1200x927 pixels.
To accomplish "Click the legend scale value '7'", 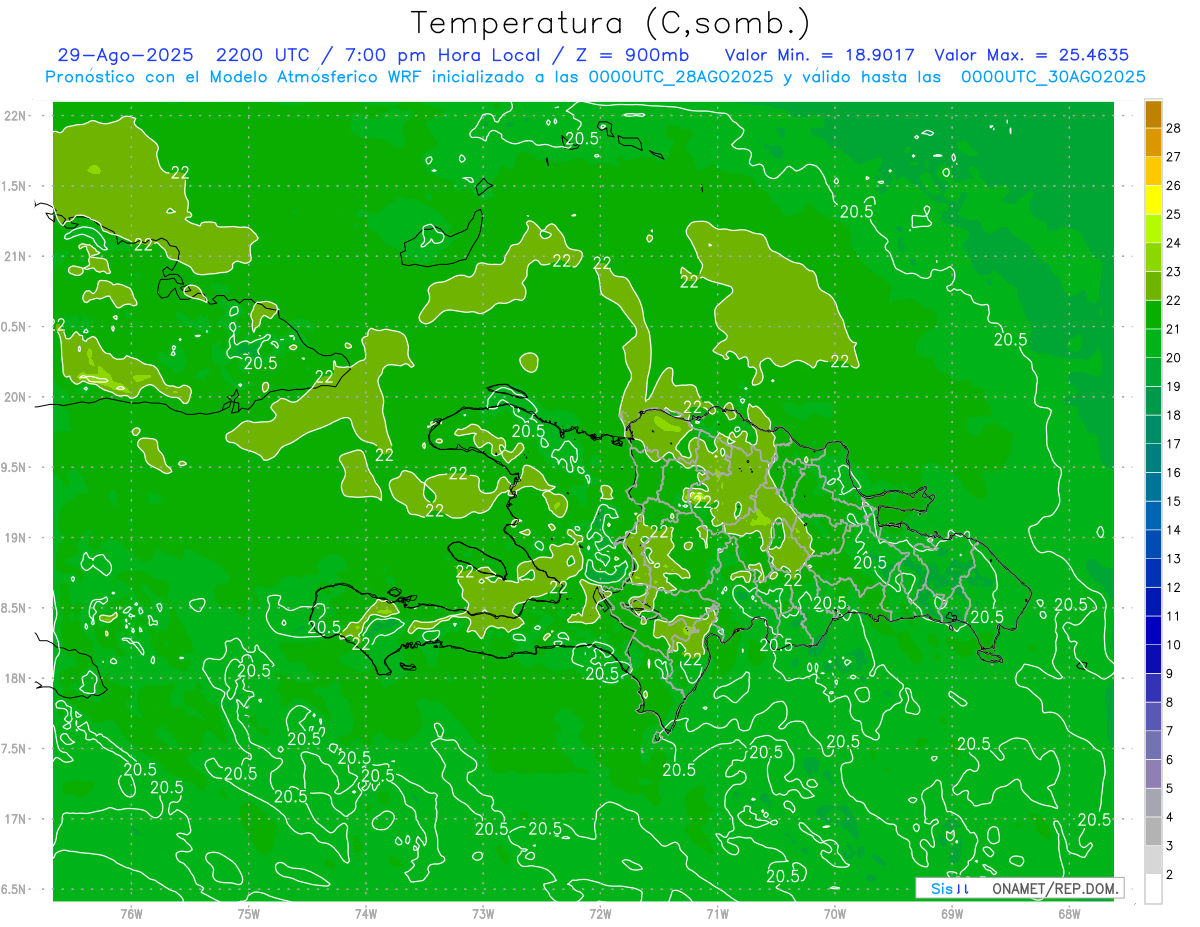I will point(1170,731).
